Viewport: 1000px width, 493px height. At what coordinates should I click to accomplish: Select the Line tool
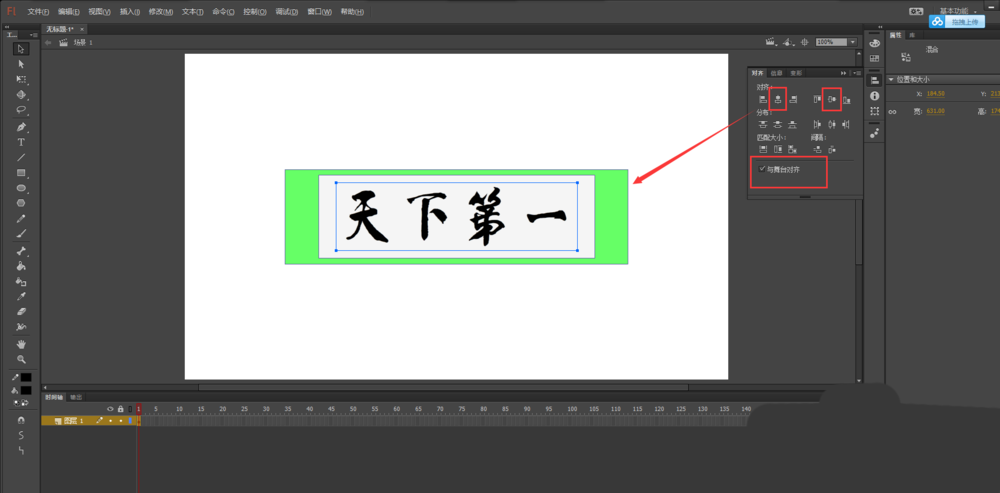click(21, 157)
